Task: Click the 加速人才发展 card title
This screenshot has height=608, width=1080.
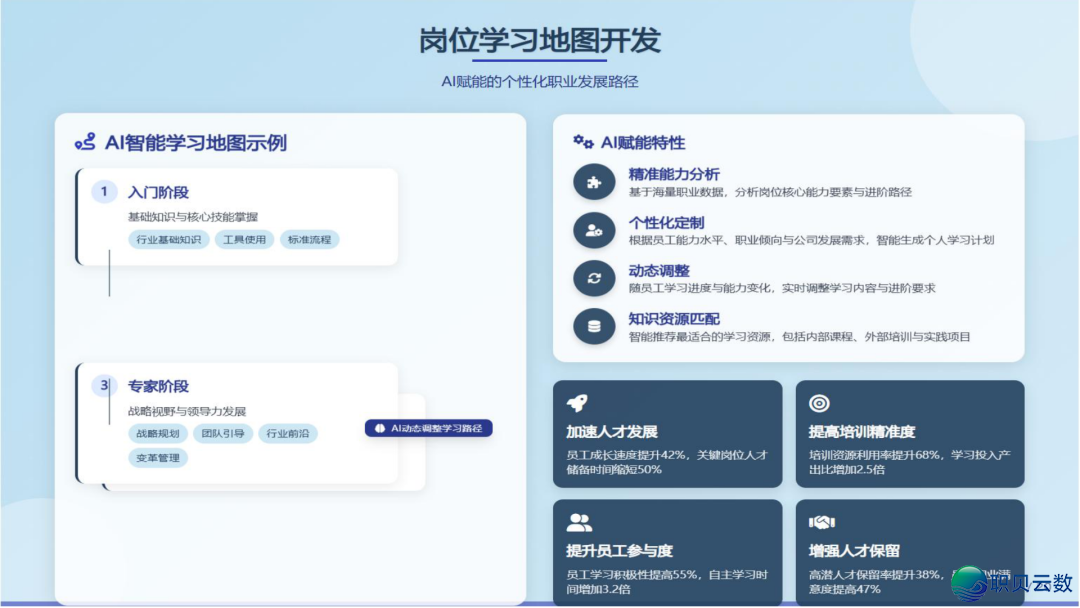Action: coord(612,432)
